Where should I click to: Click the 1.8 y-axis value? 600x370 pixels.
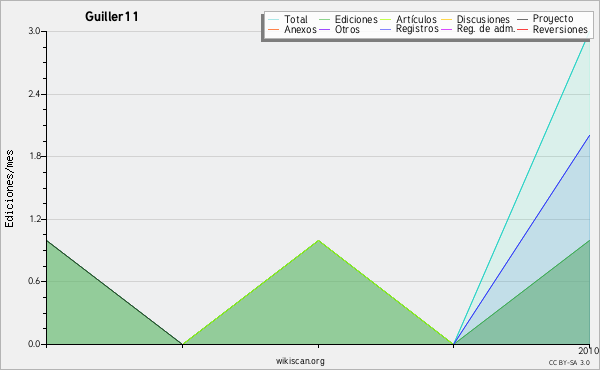click(x=34, y=156)
